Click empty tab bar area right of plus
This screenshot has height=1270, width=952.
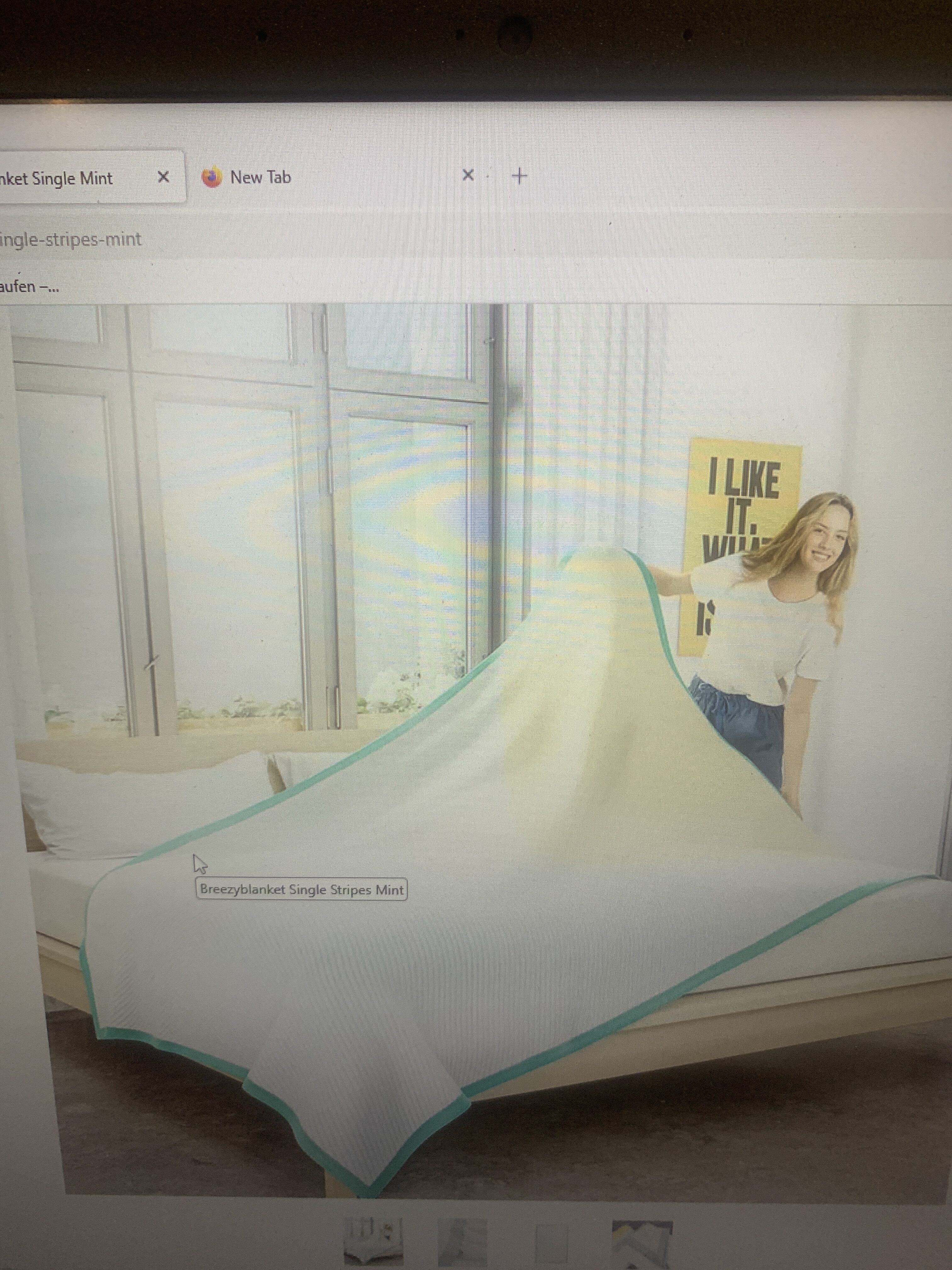click(x=717, y=176)
